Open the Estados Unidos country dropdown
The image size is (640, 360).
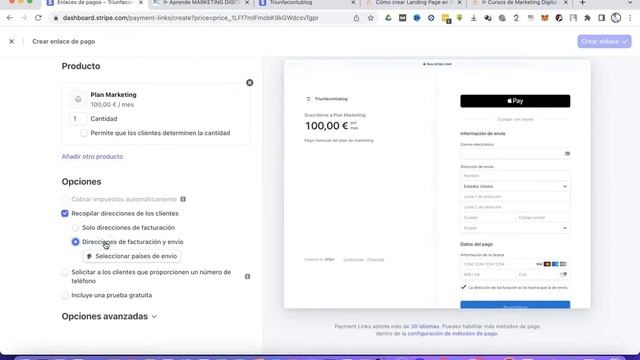coord(515,186)
